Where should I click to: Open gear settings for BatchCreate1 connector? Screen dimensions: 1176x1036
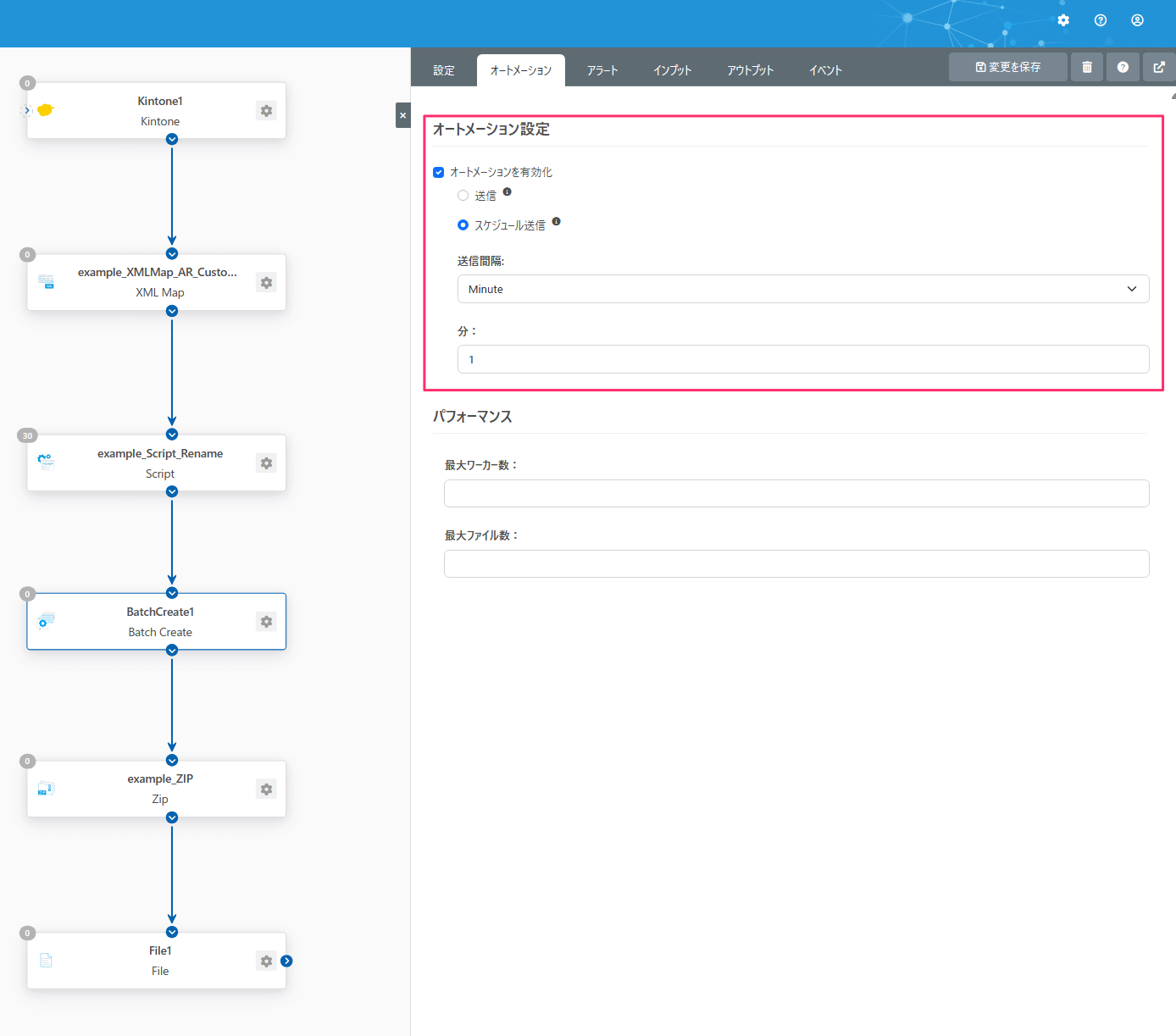click(267, 622)
